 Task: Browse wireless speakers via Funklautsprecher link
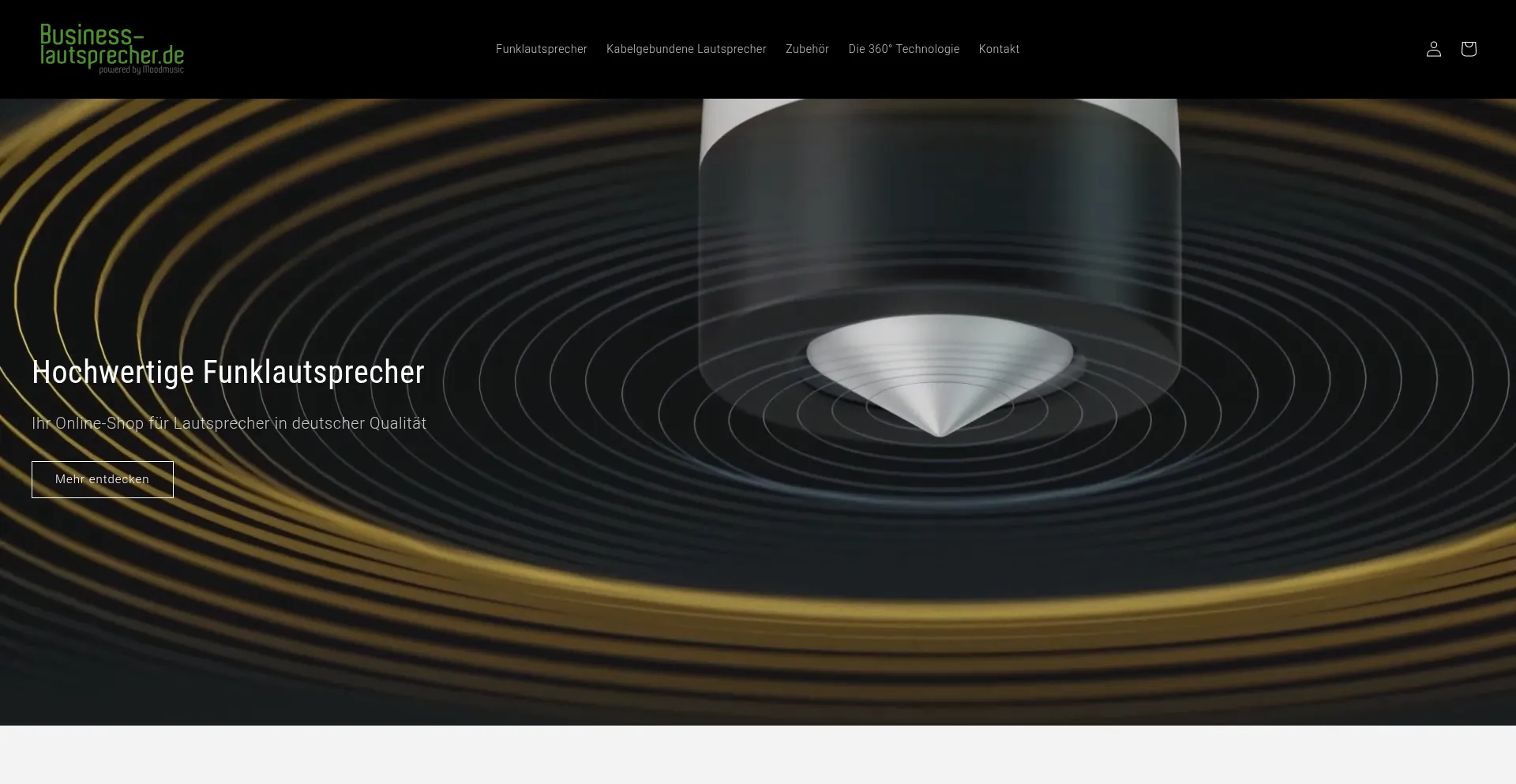coord(541,49)
